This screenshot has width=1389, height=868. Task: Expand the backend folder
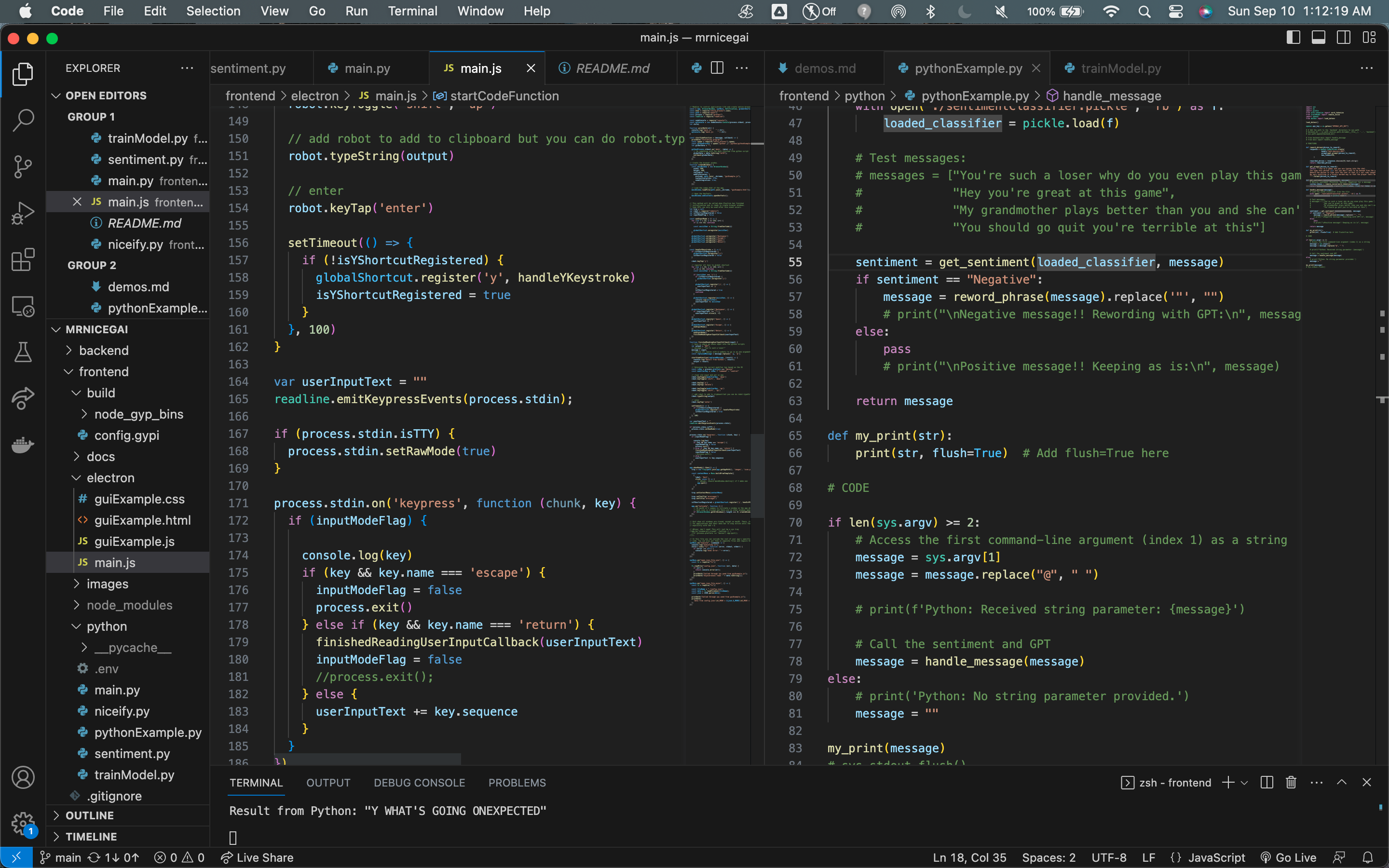(x=103, y=350)
